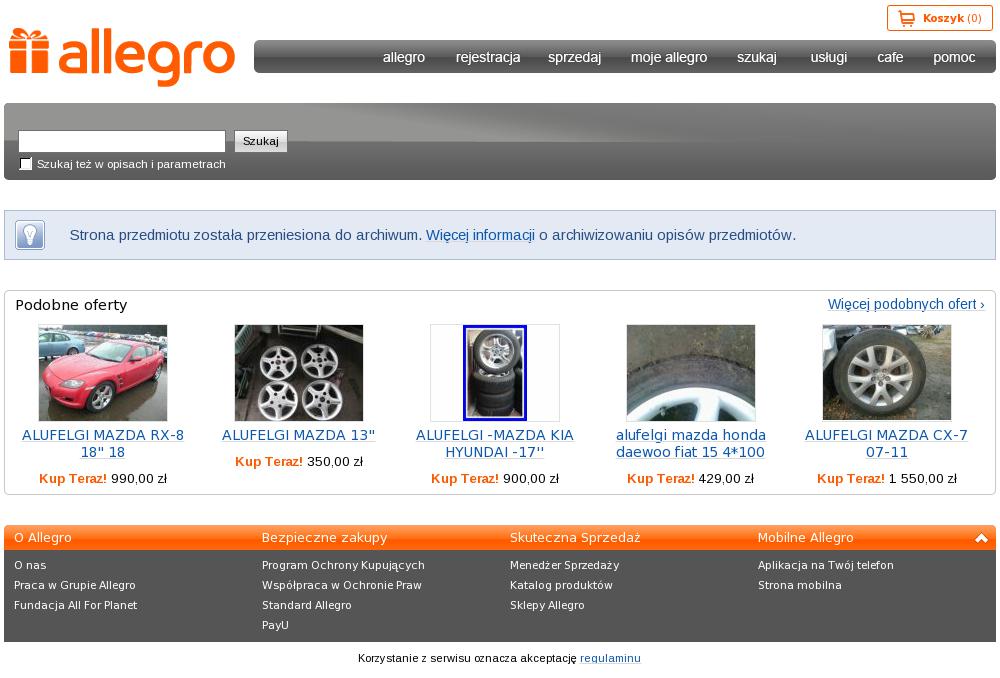Open Program Ochrony Kupujących link

[343, 565]
